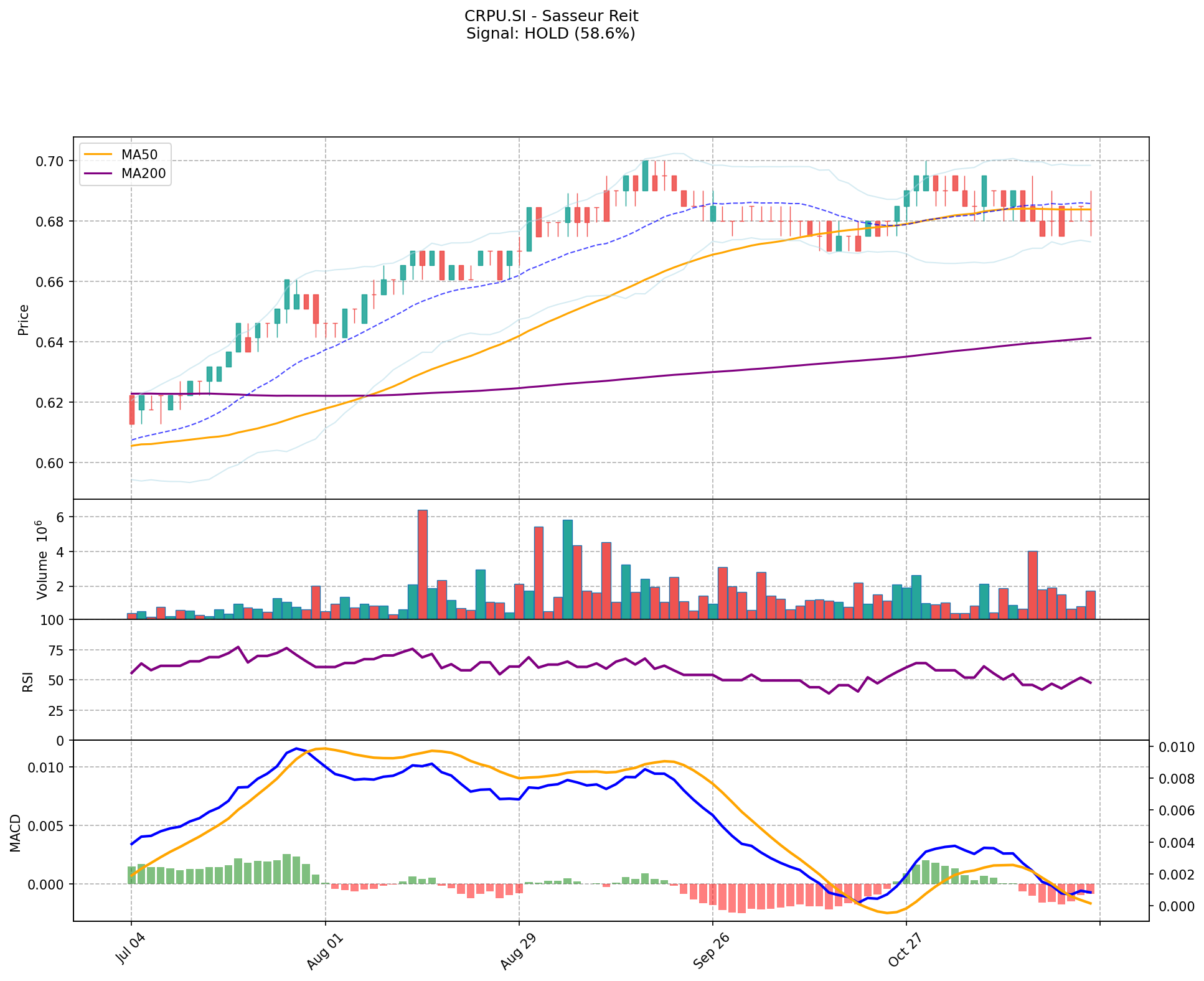The image size is (1204, 981).
Task: Click the chart title CRPU.SI - Sasseur Reit
Action: click(551, 16)
